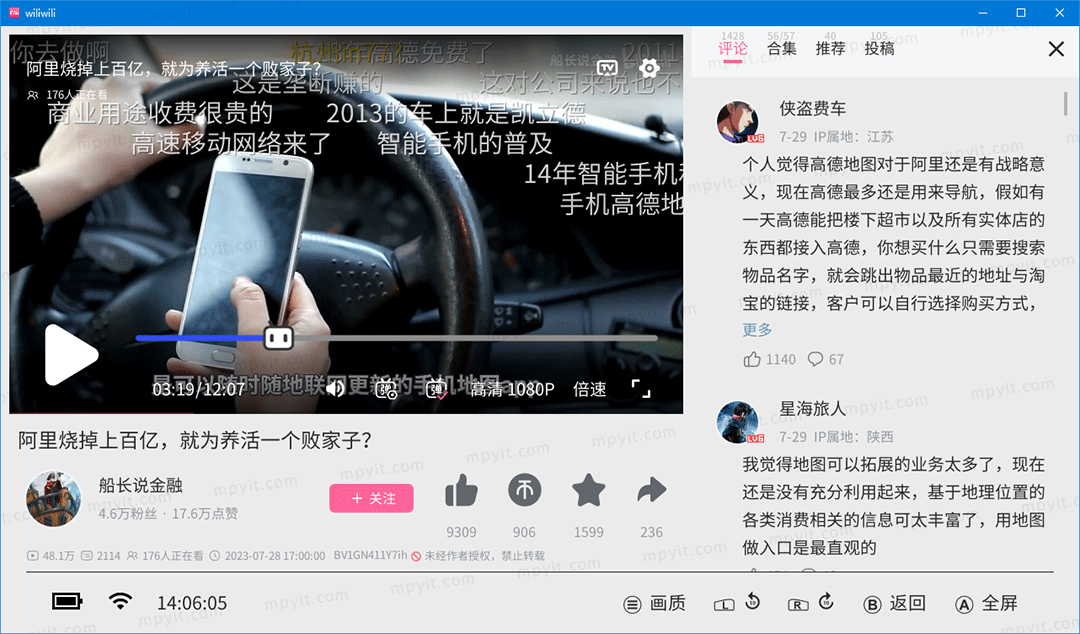
Task: Toggle danmaku display icon with checkmark
Action: pos(437,389)
